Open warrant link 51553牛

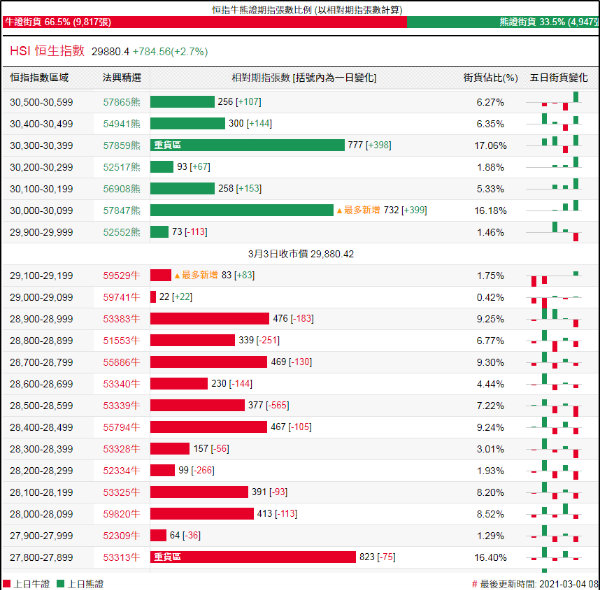pos(122,341)
